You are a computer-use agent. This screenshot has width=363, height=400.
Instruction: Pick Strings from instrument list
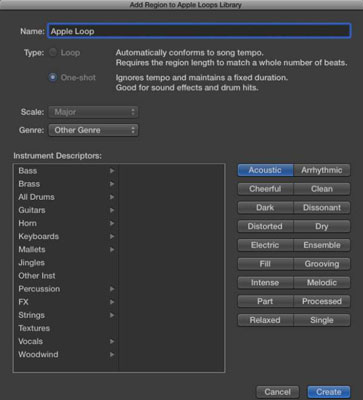[x=66, y=315]
